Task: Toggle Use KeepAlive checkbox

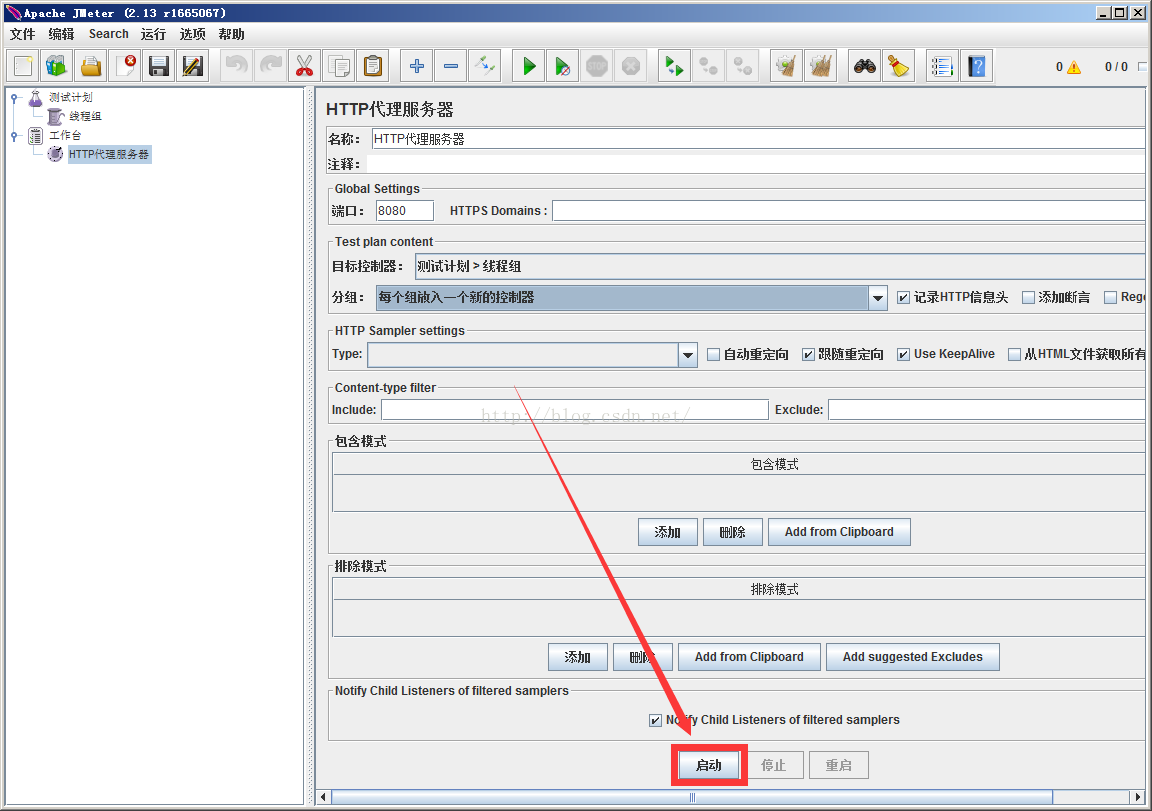Action: pos(904,355)
